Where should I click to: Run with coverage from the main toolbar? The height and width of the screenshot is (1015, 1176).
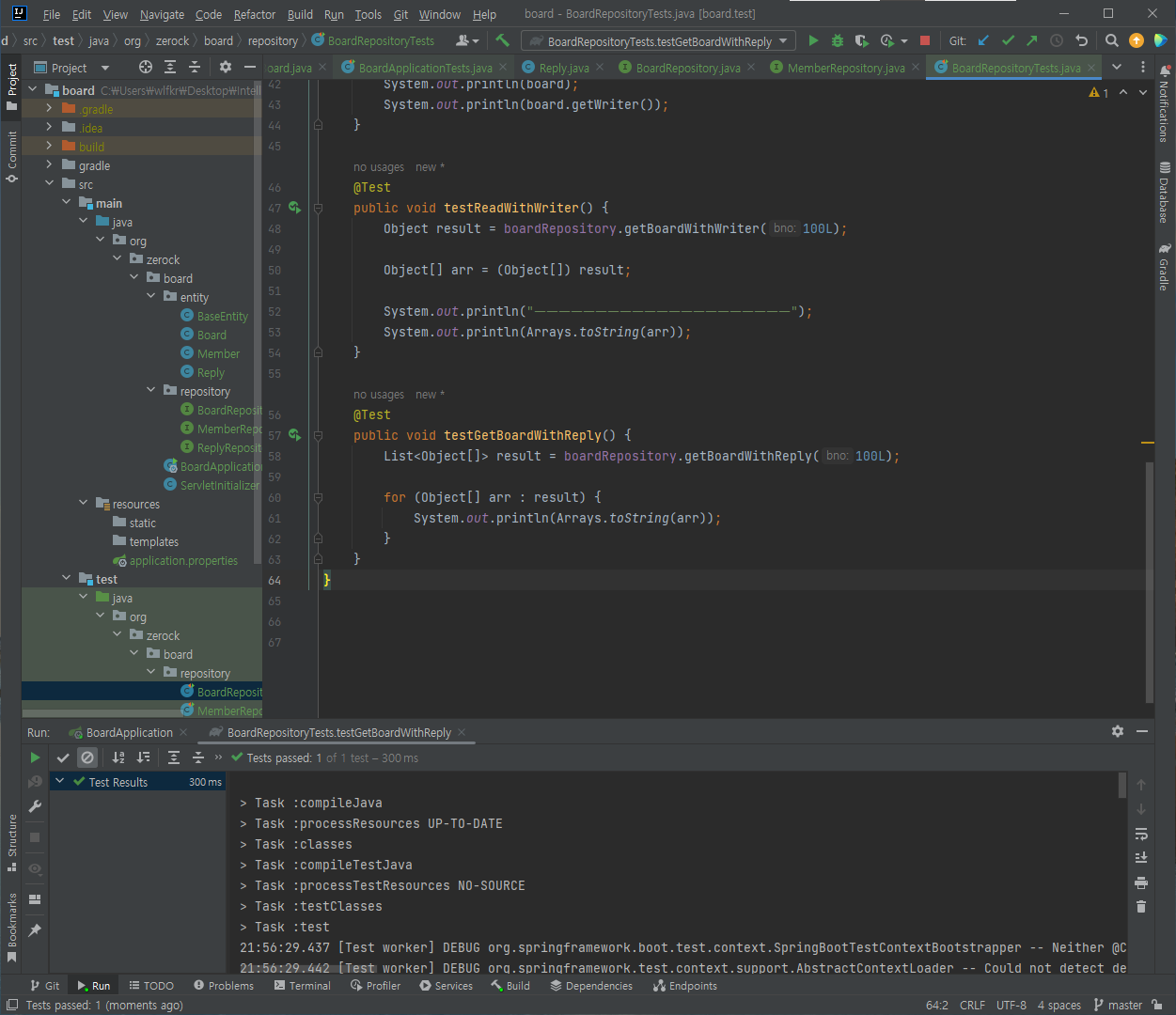[x=861, y=40]
